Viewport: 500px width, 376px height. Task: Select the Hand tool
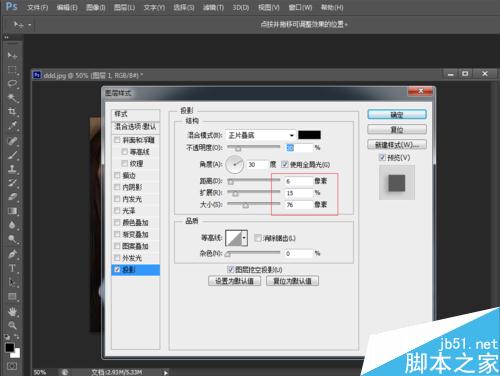12,312
